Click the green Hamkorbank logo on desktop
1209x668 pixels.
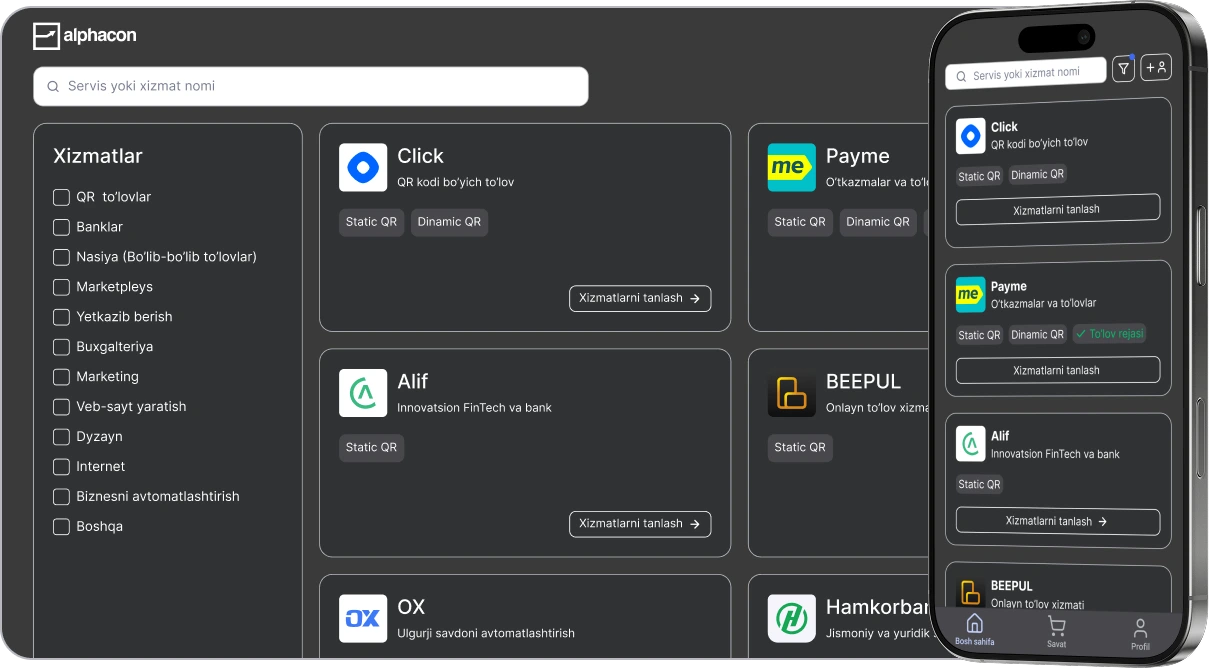click(792, 618)
